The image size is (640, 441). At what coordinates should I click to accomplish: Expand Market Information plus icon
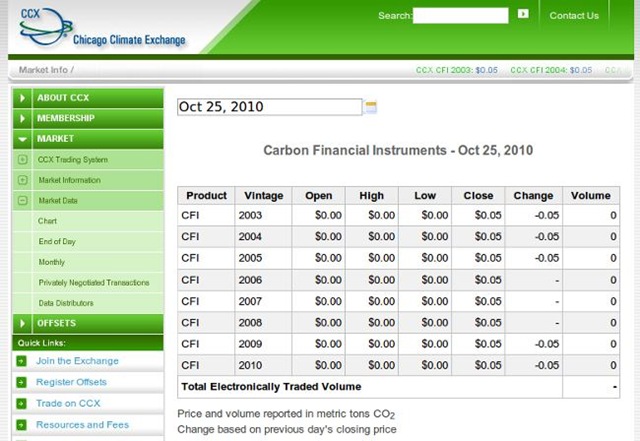(23, 180)
